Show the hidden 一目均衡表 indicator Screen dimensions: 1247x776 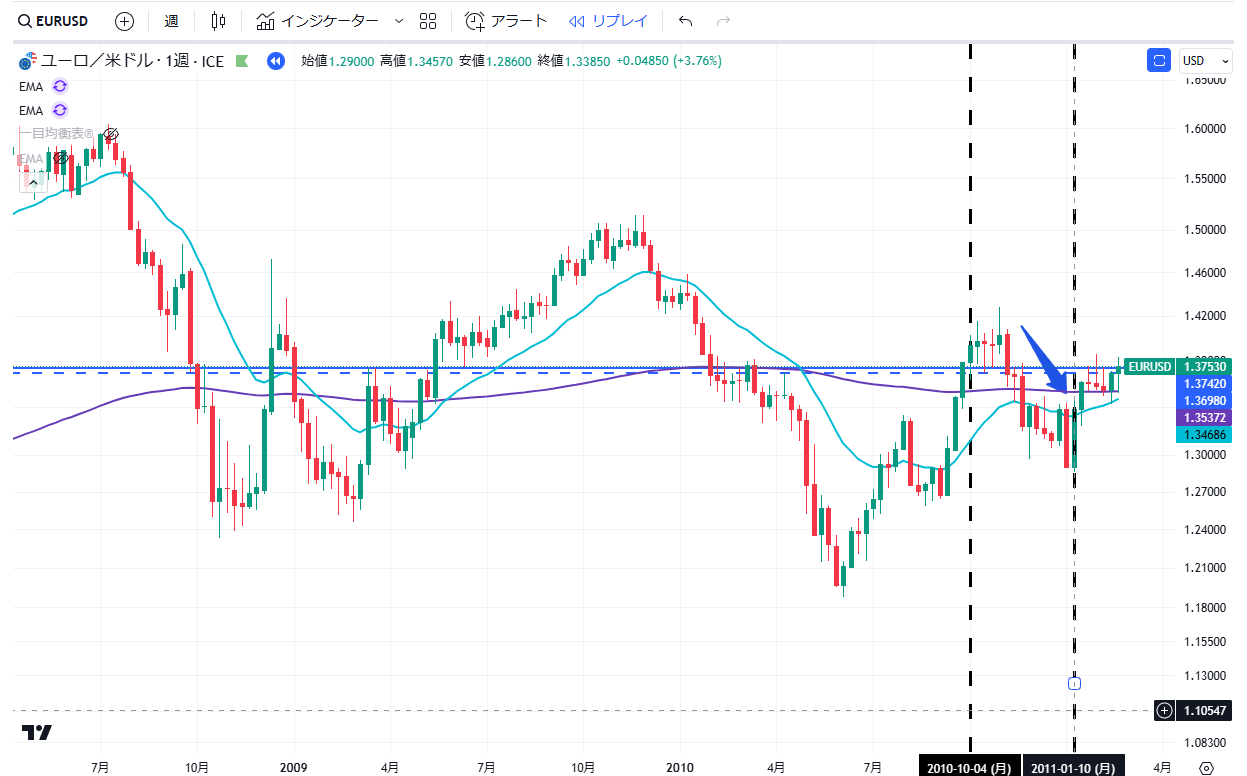coord(112,134)
